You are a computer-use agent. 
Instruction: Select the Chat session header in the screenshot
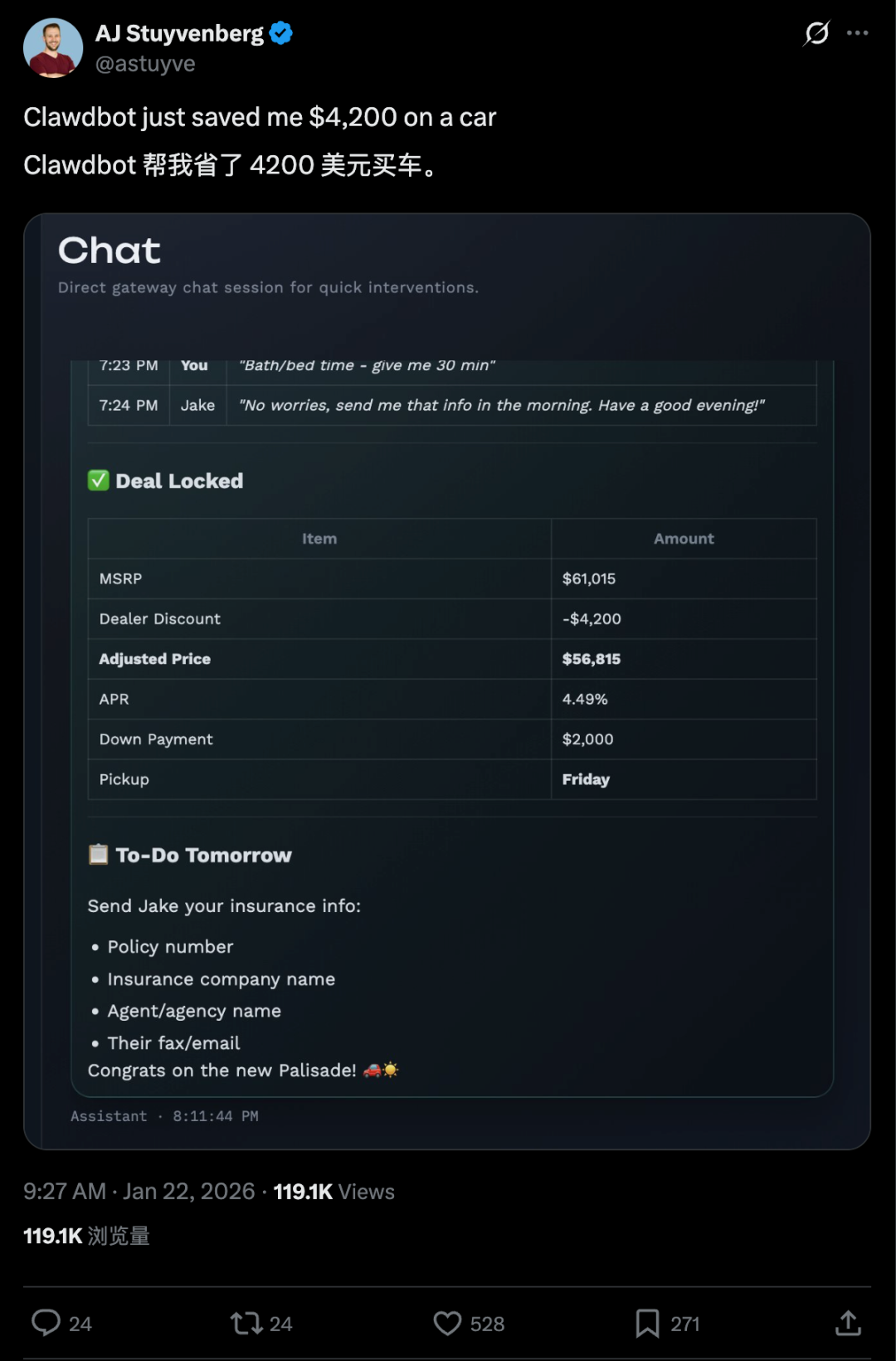tap(109, 250)
